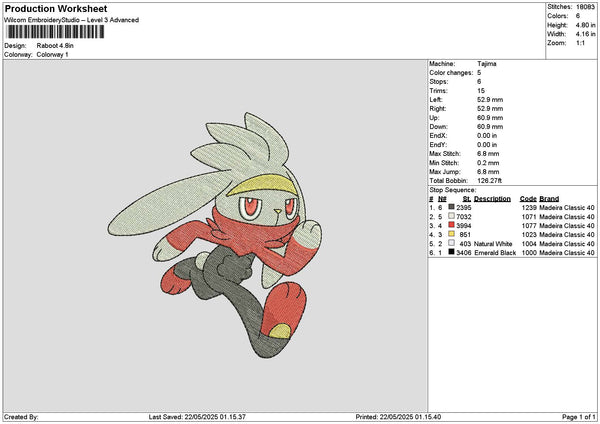Click the thread code 1071

click(x=529, y=217)
